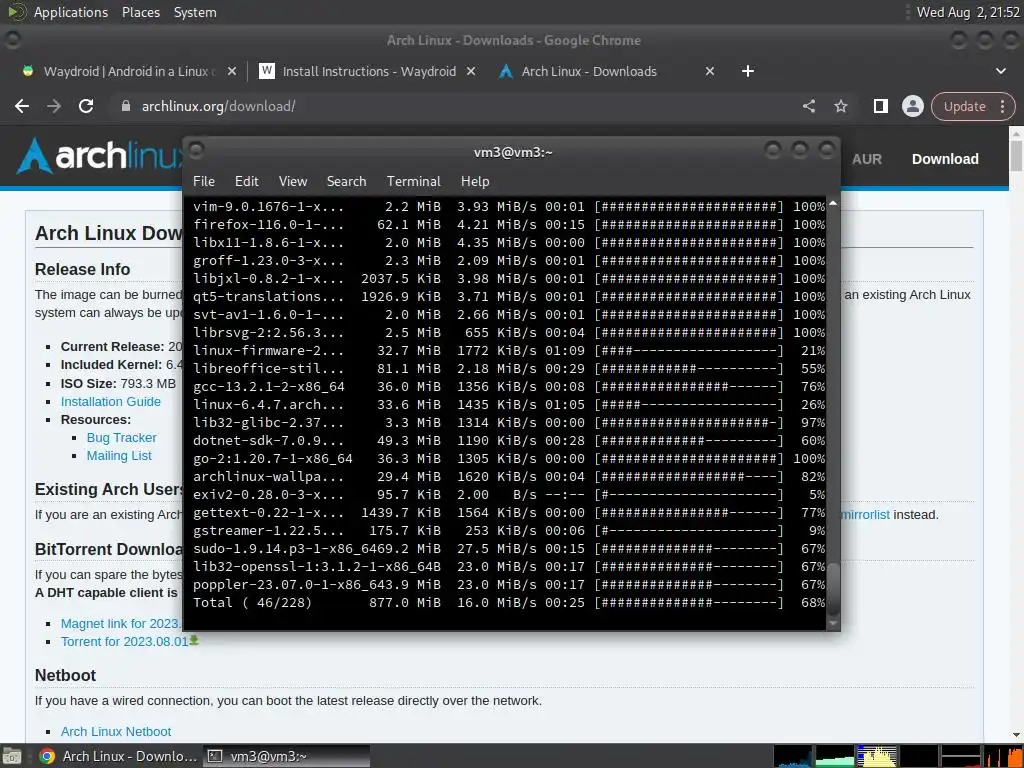Click the Magnet link for 2023 release

(x=121, y=624)
